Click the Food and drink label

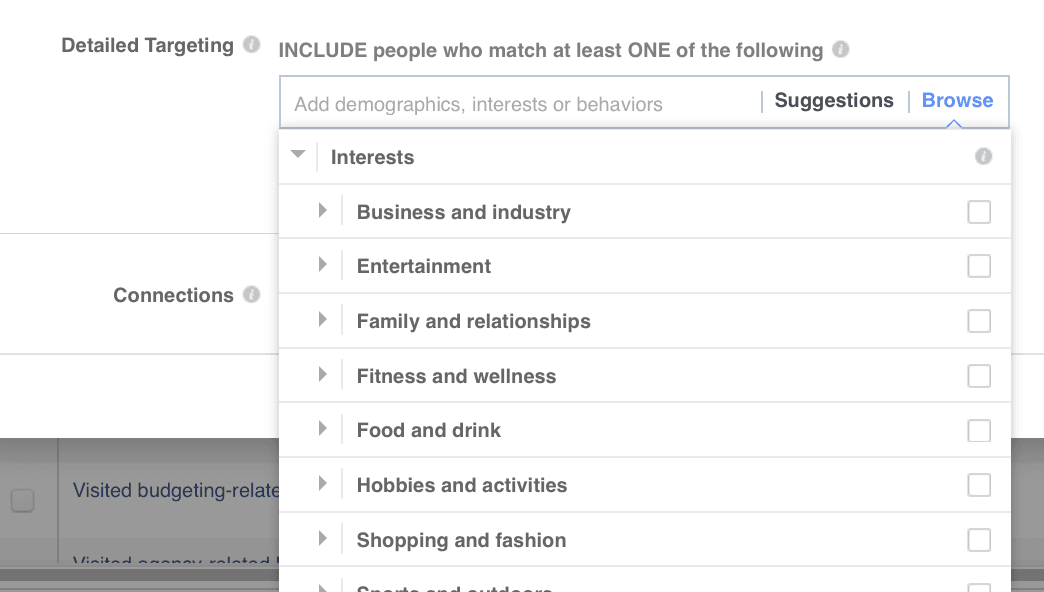pos(429,431)
